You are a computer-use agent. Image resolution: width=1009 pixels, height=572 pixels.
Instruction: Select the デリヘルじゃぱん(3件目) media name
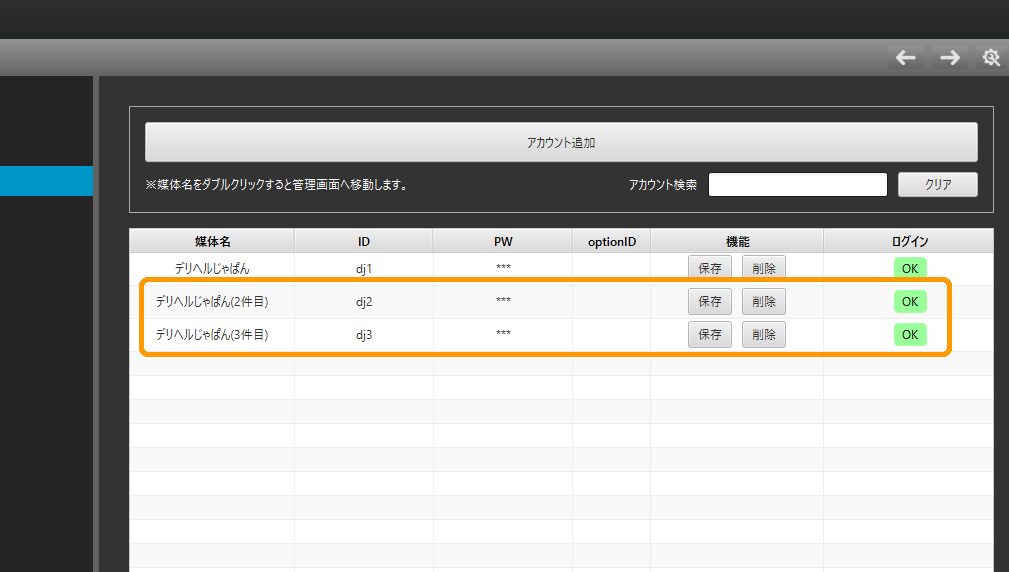pyautogui.click(x=212, y=335)
